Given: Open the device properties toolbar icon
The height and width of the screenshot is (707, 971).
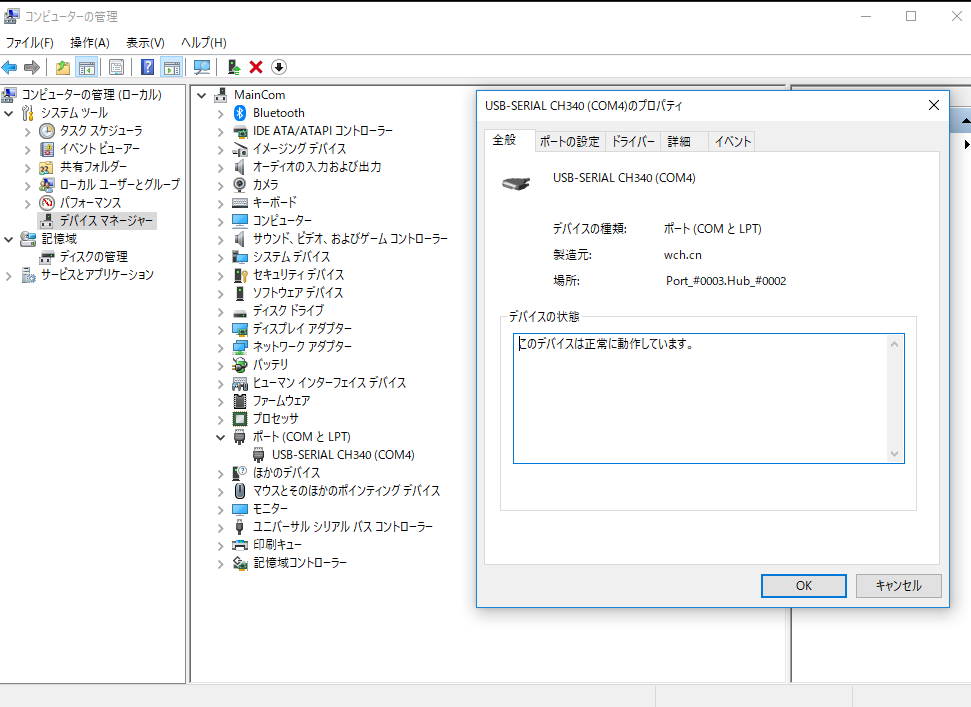Looking at the screenshot, I should coord(116,67).
